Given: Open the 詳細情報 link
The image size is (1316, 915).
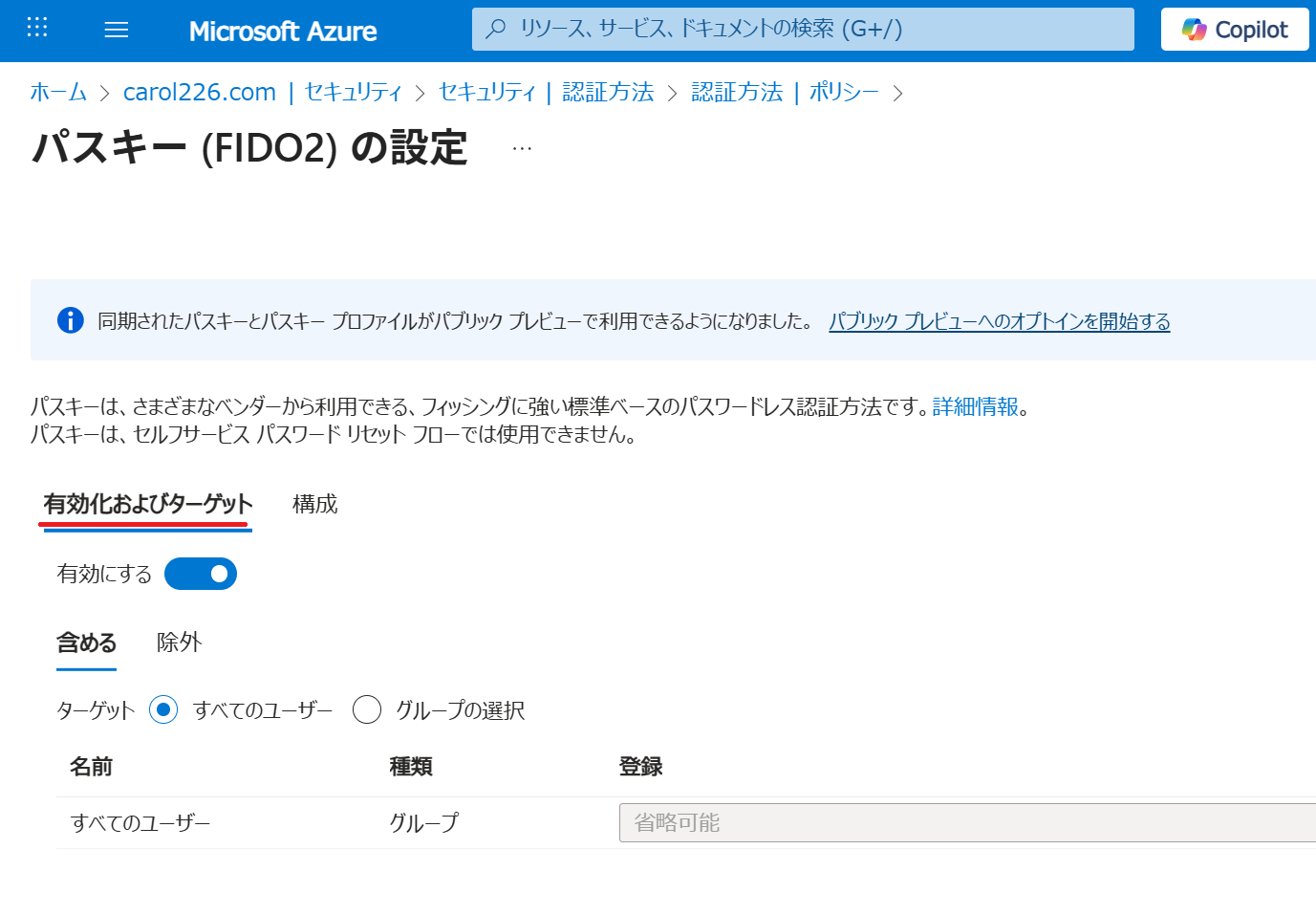Looking at the screenshot, I should click(x=976, y=407).
